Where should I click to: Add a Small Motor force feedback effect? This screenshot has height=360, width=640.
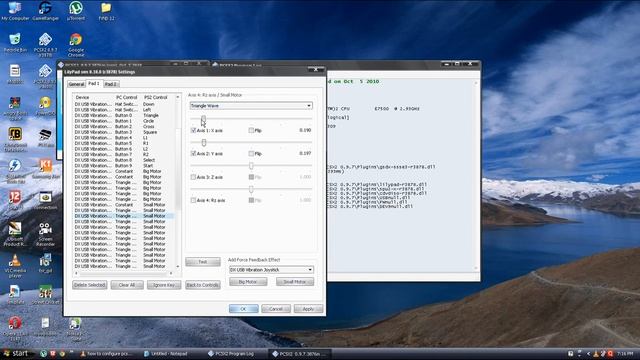coord(295,282)
